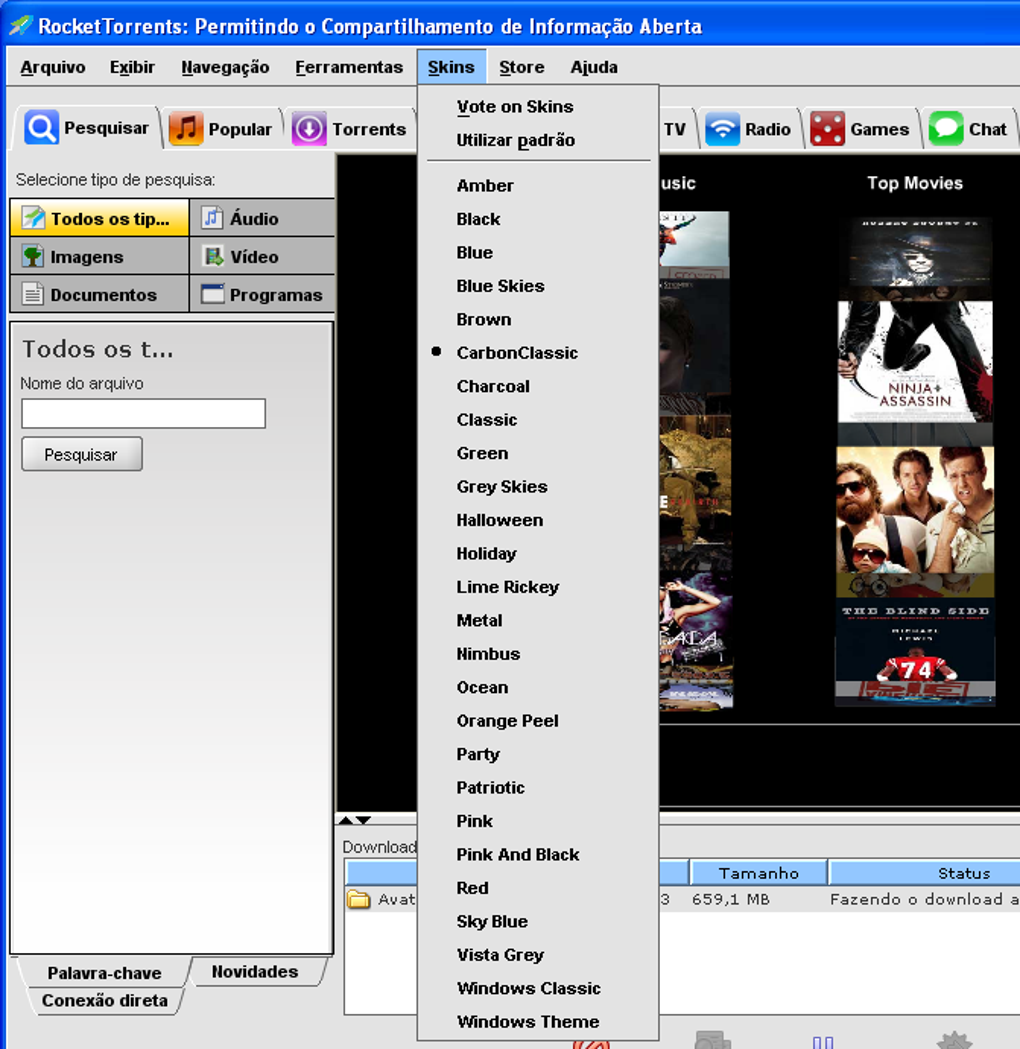Viewport: 1020px width, 1049px height.
Task: Select the Blue Skies skin
Action: click(x=538, y=286)
